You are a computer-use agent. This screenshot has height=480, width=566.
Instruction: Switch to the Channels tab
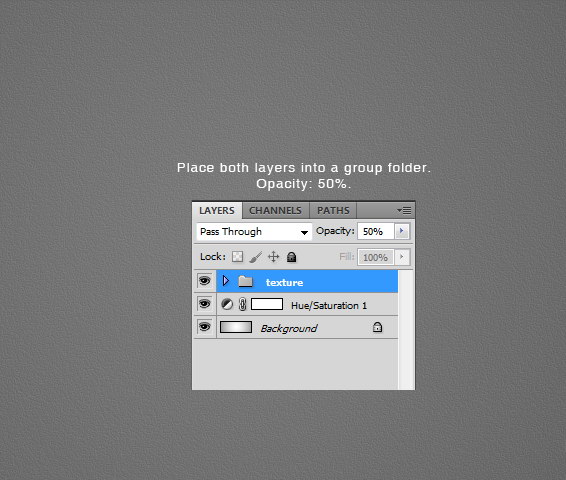point(275,211)
